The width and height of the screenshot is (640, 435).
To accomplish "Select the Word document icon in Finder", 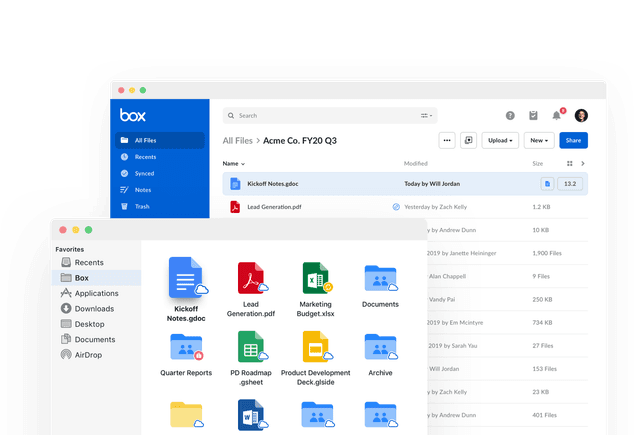I will [252, 415].
